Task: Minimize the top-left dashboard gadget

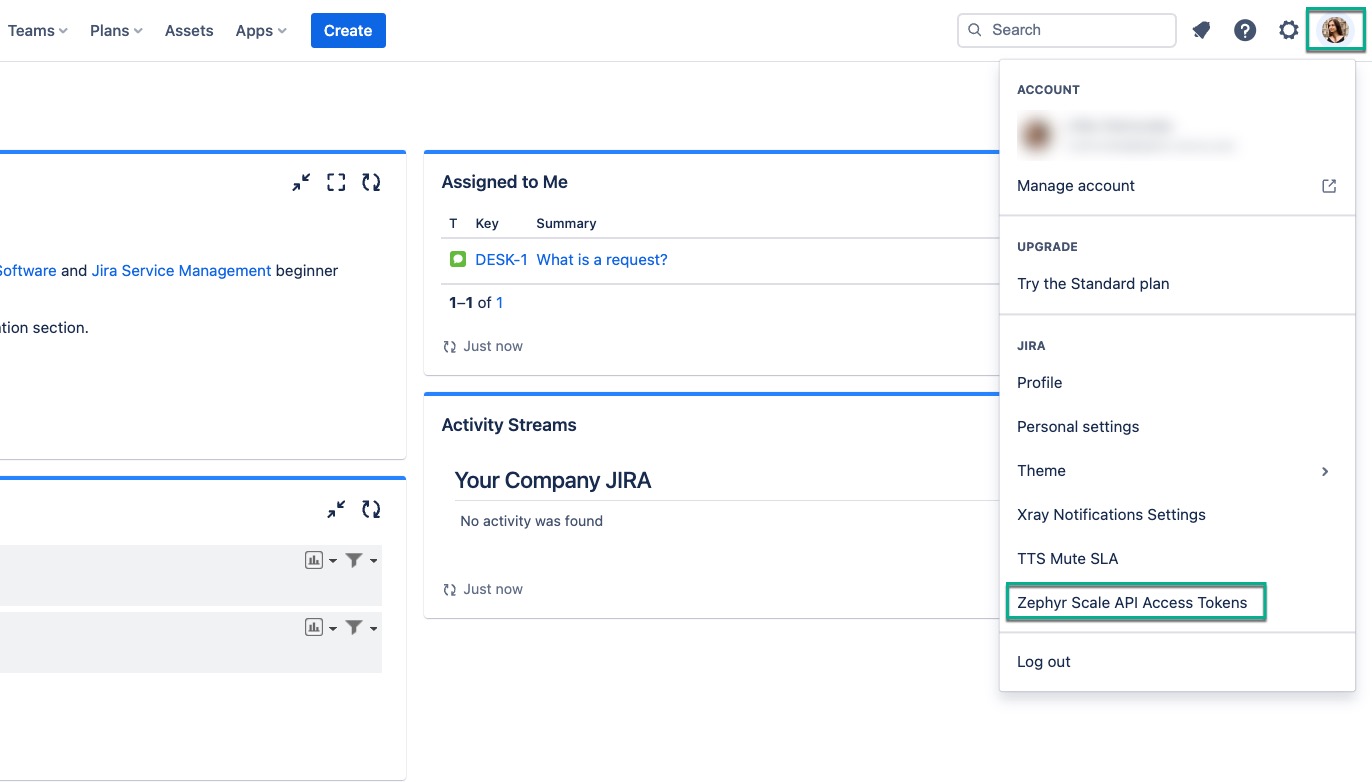Action: (x=301, y=182)
